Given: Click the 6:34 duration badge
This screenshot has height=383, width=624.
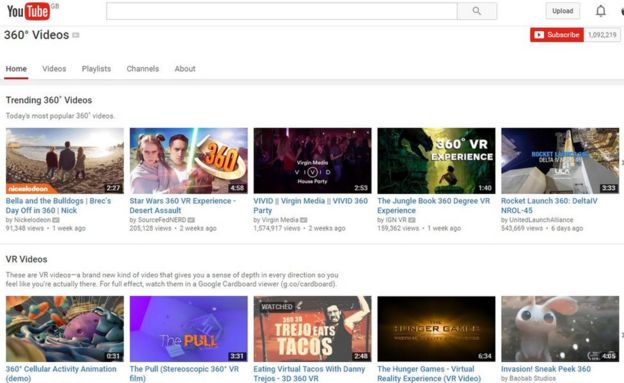Looking at the screenshot, I should 485,356.
